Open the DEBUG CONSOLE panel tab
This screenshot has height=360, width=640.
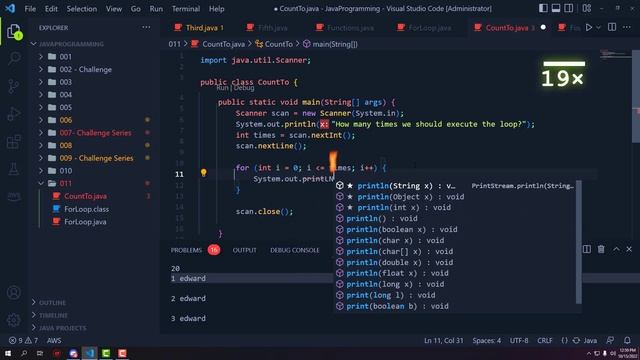295,250
